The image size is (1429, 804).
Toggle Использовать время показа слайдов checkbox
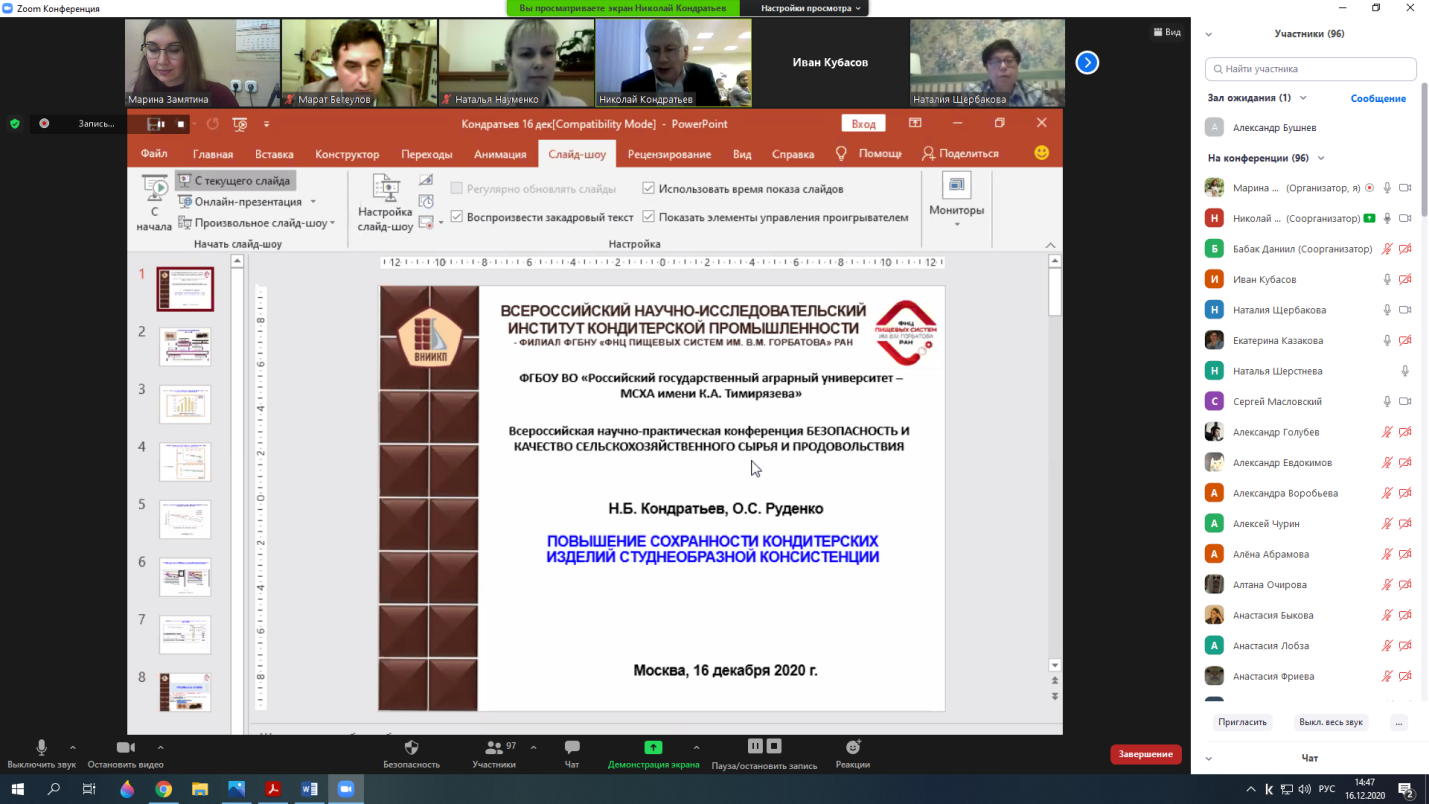click(x=649, y=188)
